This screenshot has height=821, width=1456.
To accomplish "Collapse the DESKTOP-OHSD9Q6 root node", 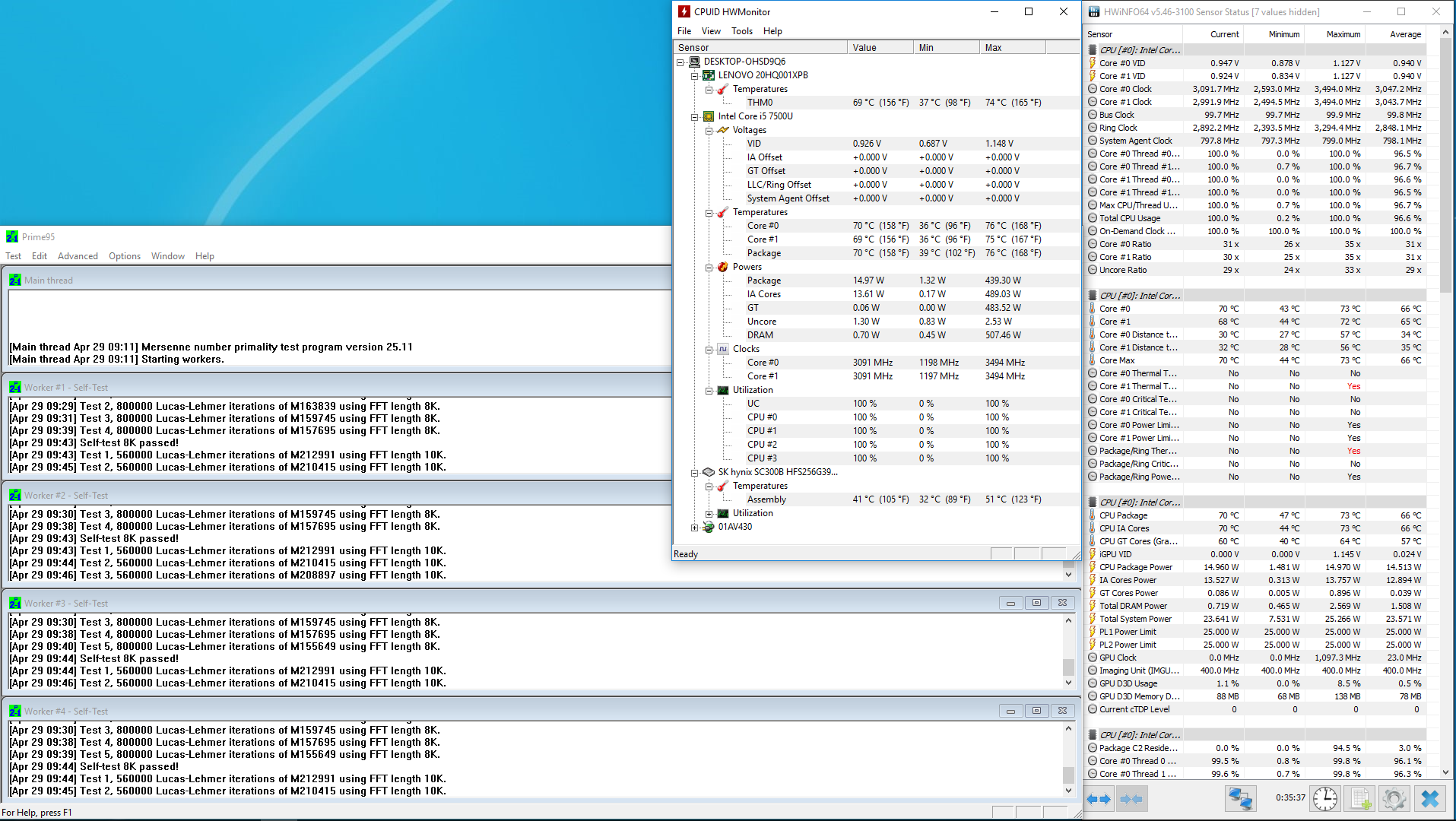I will click(680, 62).
